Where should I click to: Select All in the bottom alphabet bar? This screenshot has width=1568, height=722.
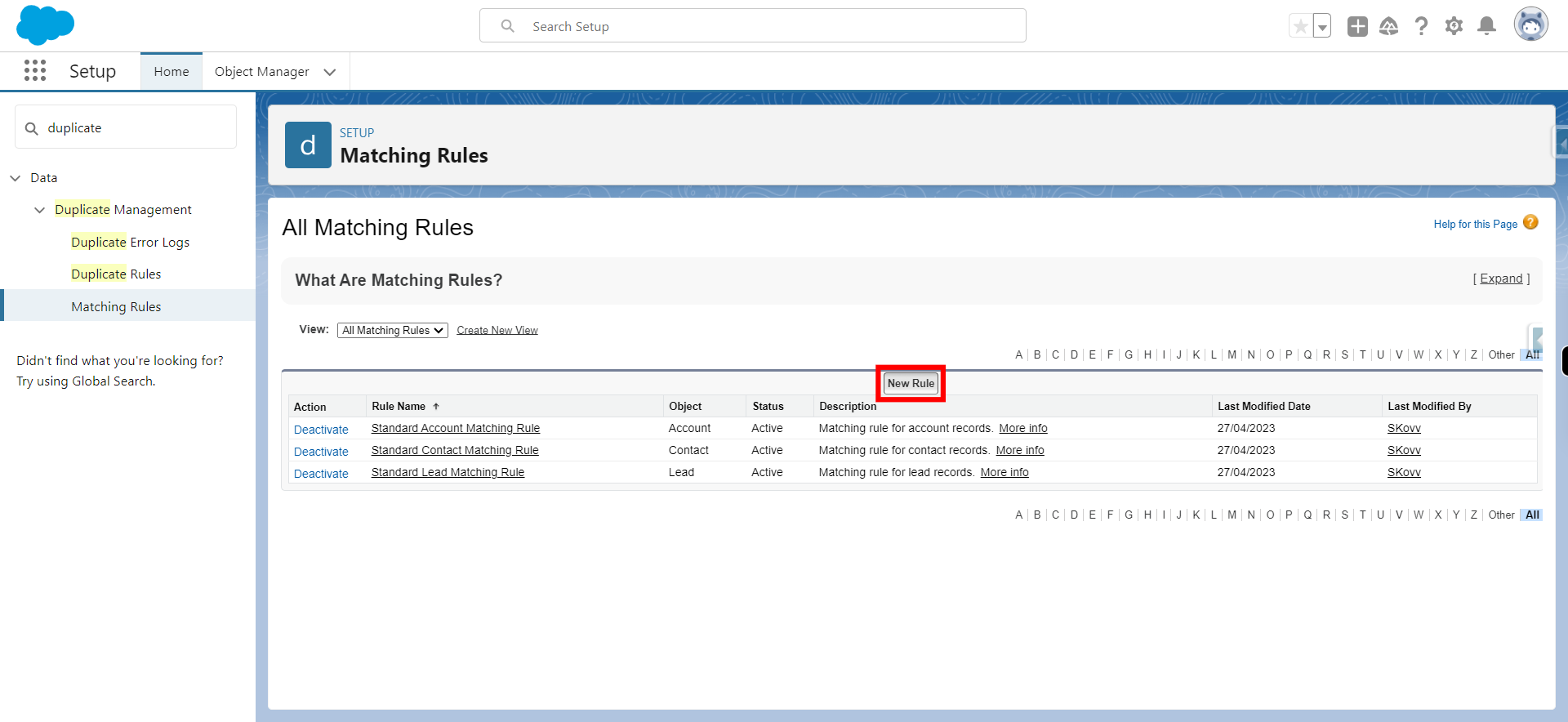tap(1532, 515)
